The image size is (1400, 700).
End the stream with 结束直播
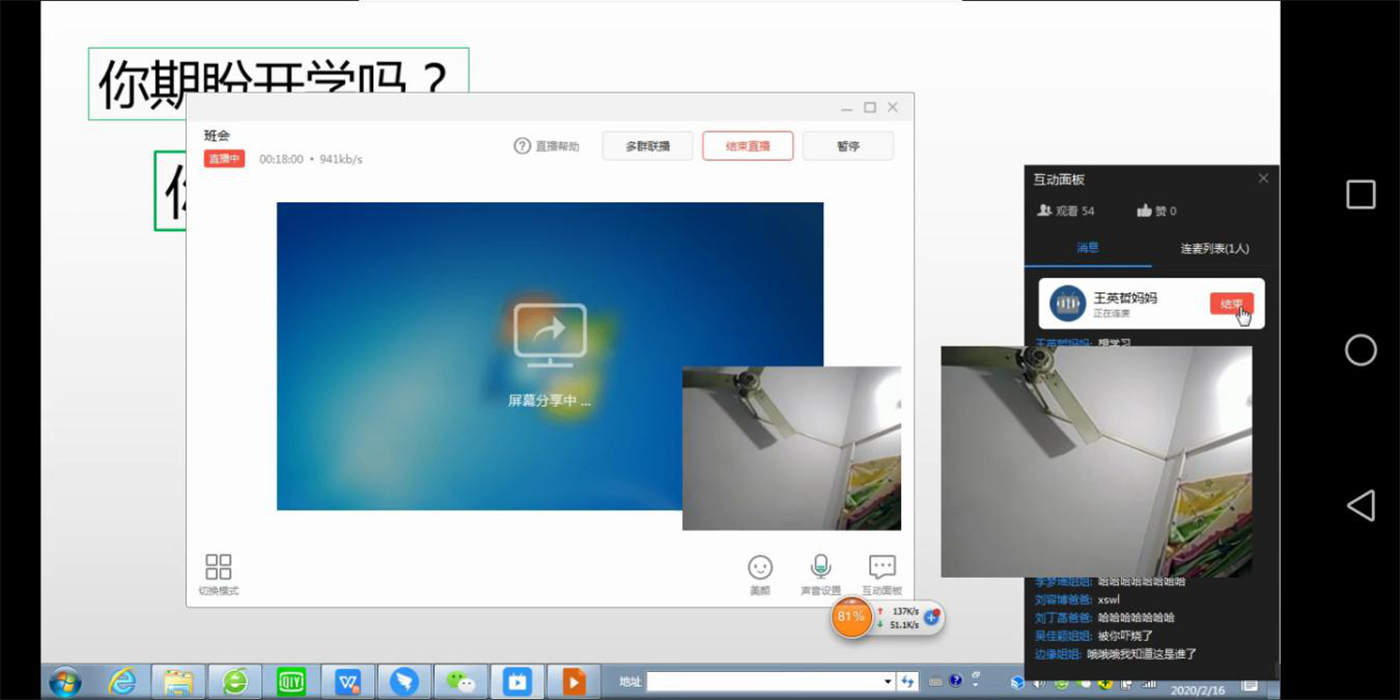coord(747,146)
